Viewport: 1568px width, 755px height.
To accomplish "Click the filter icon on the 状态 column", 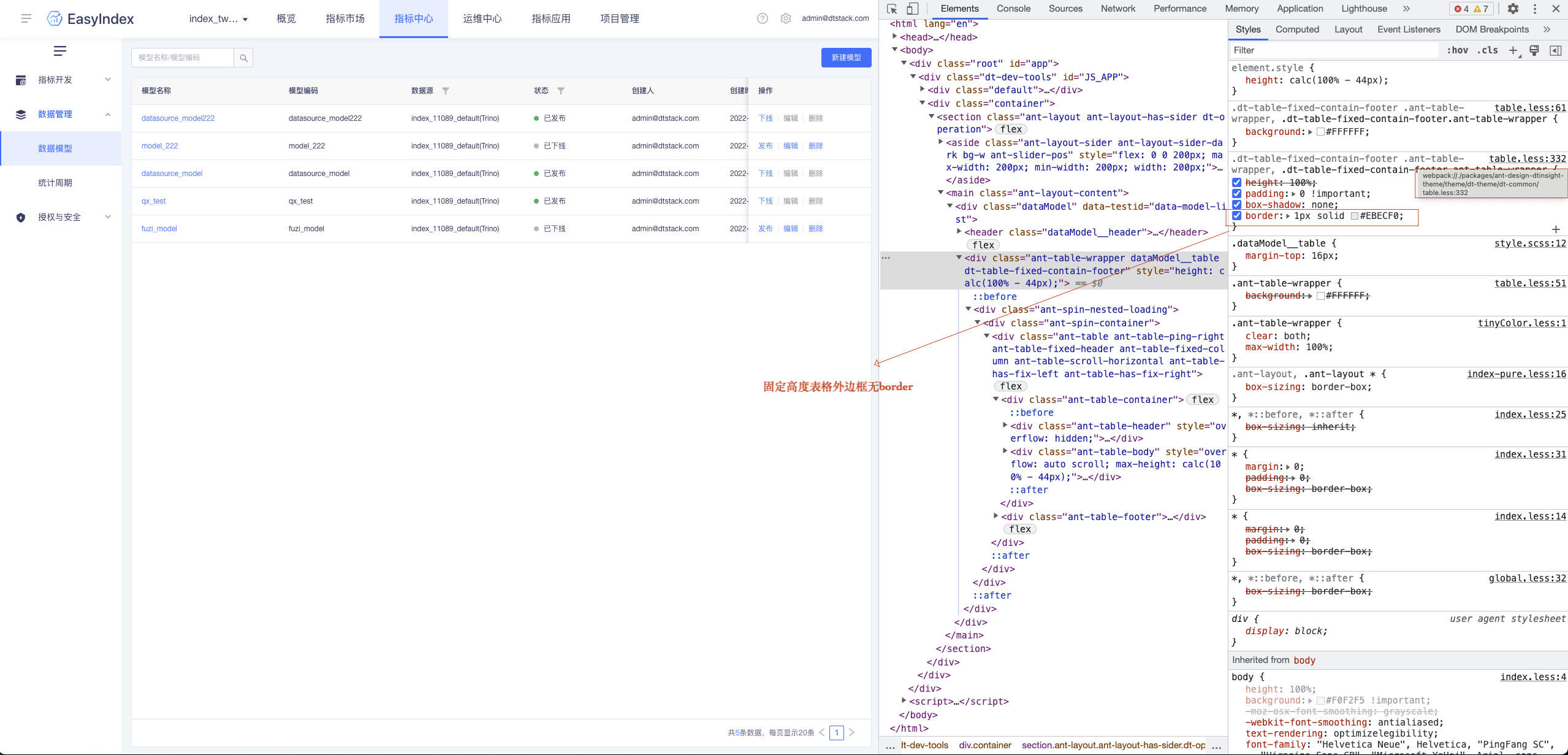I will pyautogui.click(x=560, y=90).
